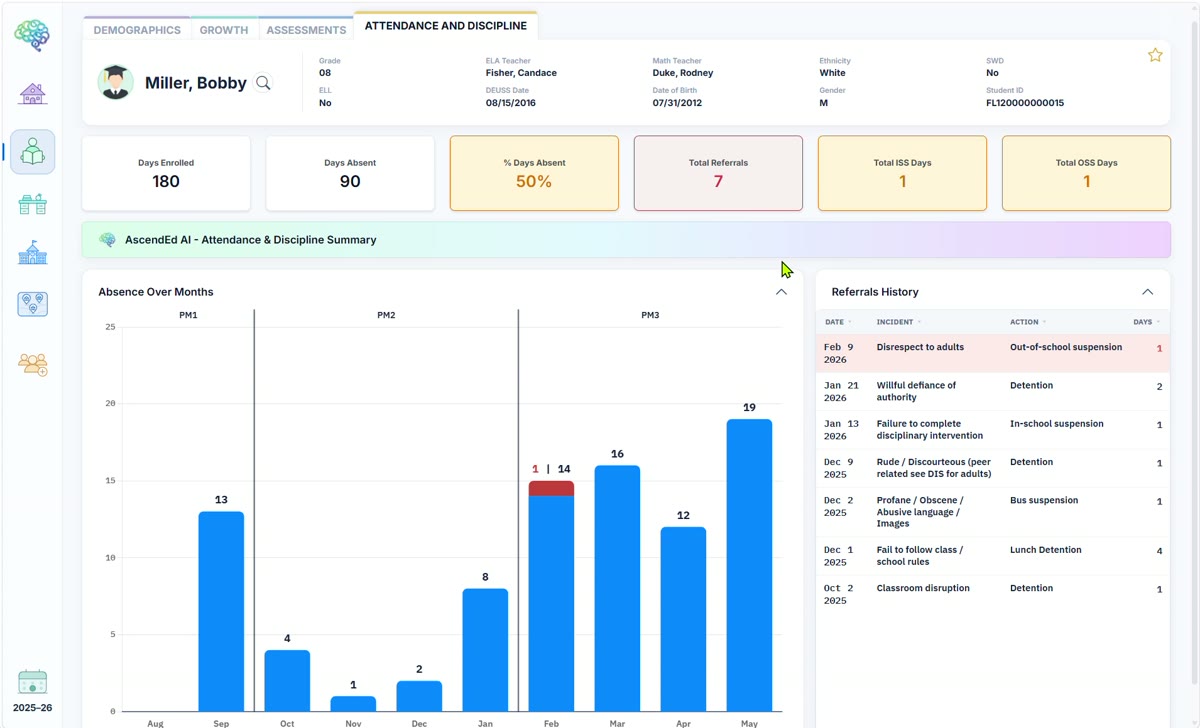Expand the AscendEd AI summary banner
The image size is (1200, 728).
[x=626, y=240]
